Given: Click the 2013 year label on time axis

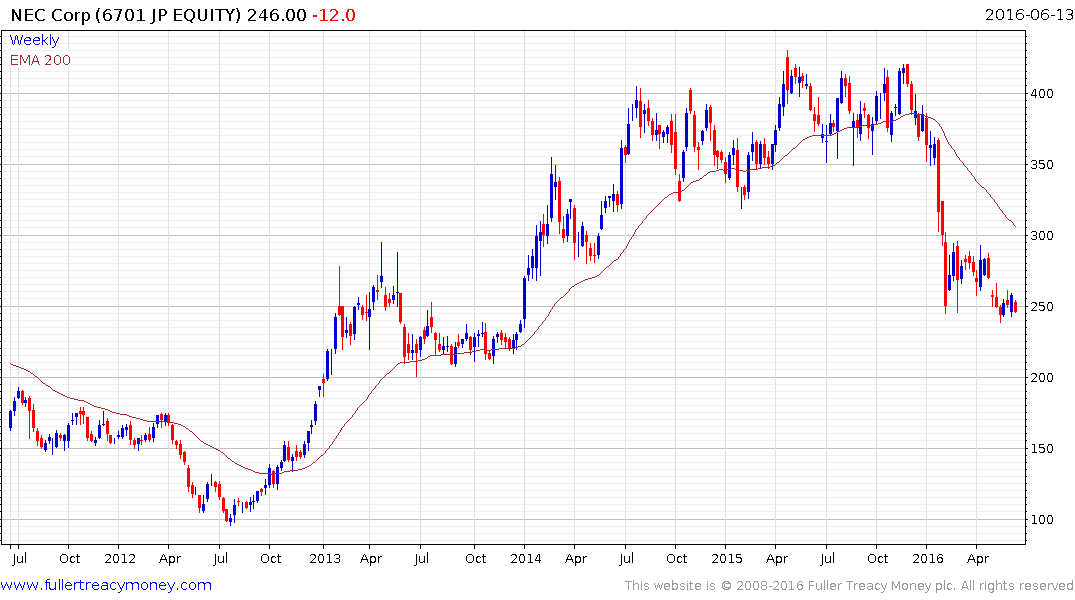Looking at the screenshot, I should pos(325,558).
